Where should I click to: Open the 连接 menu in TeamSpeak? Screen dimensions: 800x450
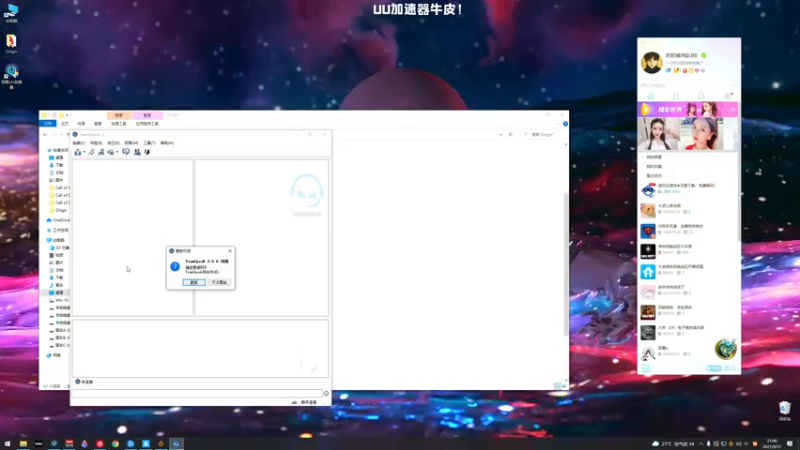pyautogui.click(x=79, y=143)
